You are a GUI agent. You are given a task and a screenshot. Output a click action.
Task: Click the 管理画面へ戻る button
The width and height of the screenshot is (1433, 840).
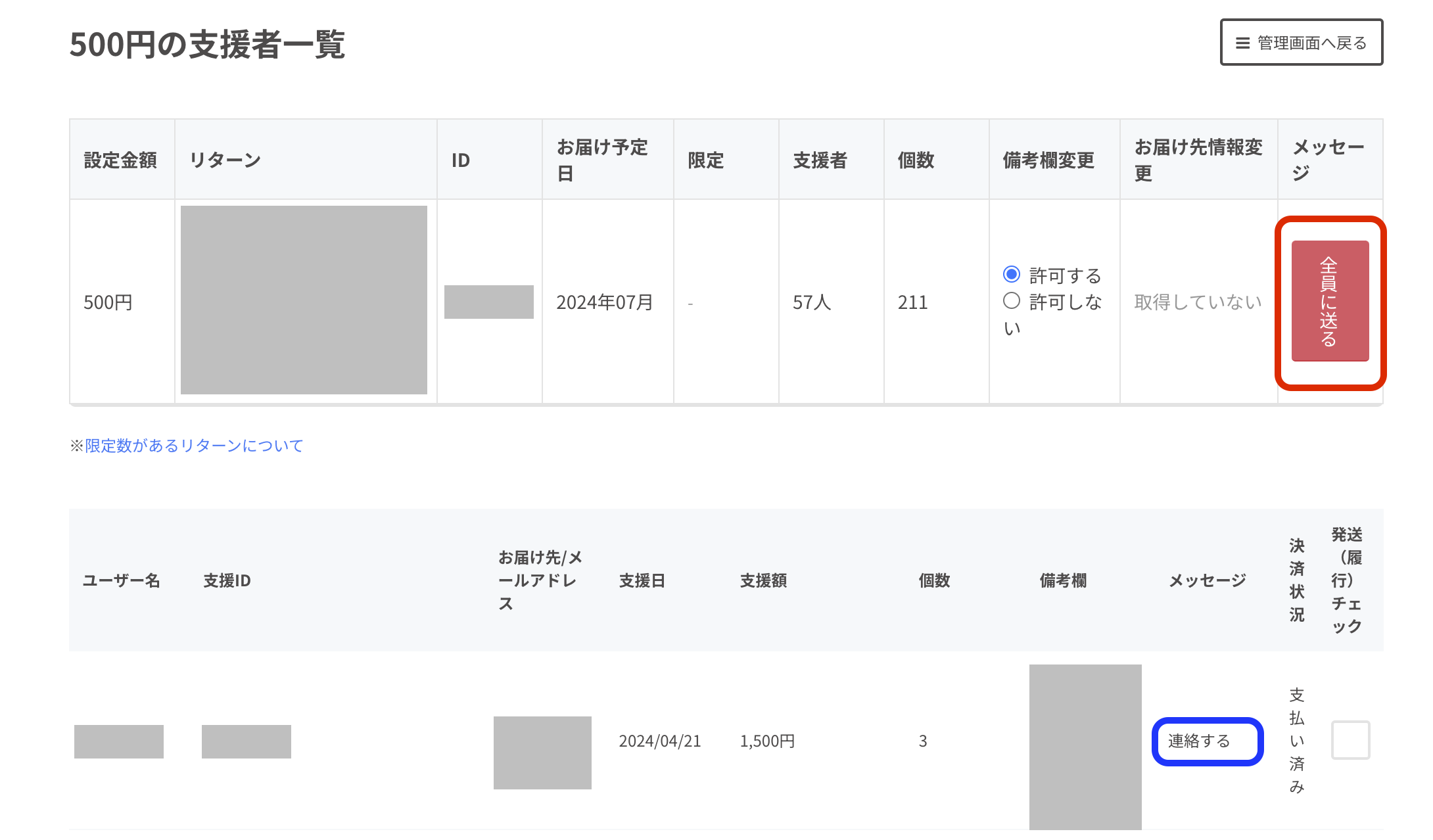pos(1301,43)
